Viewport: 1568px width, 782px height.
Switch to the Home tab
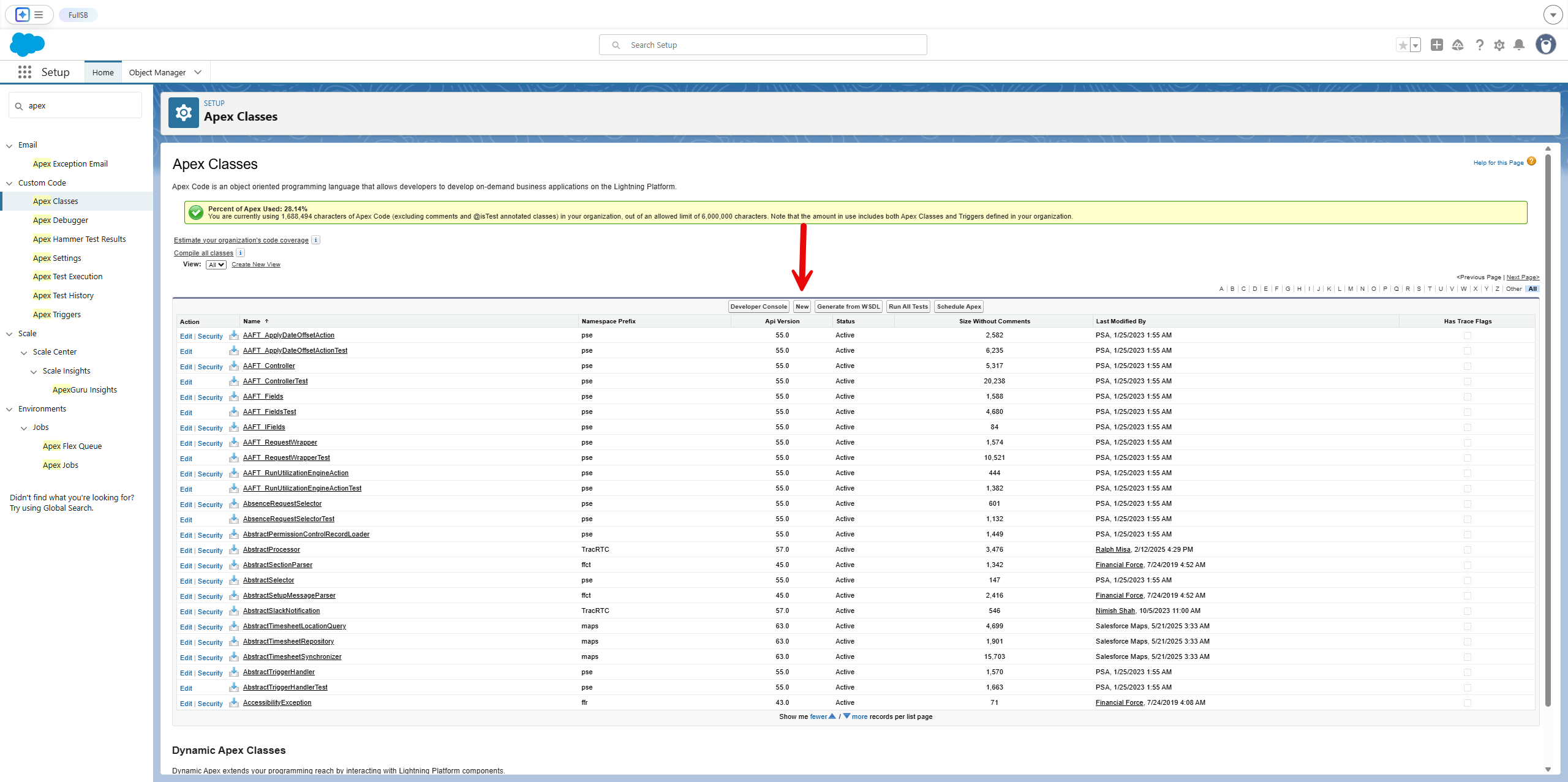(103, 72)
